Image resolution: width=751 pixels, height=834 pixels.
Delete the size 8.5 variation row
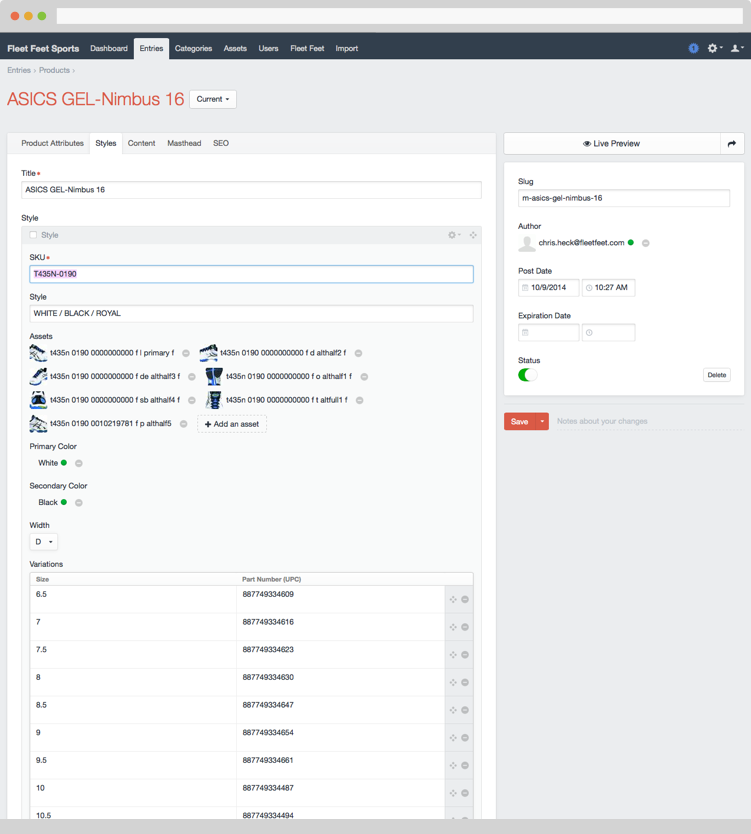point(465,710)
